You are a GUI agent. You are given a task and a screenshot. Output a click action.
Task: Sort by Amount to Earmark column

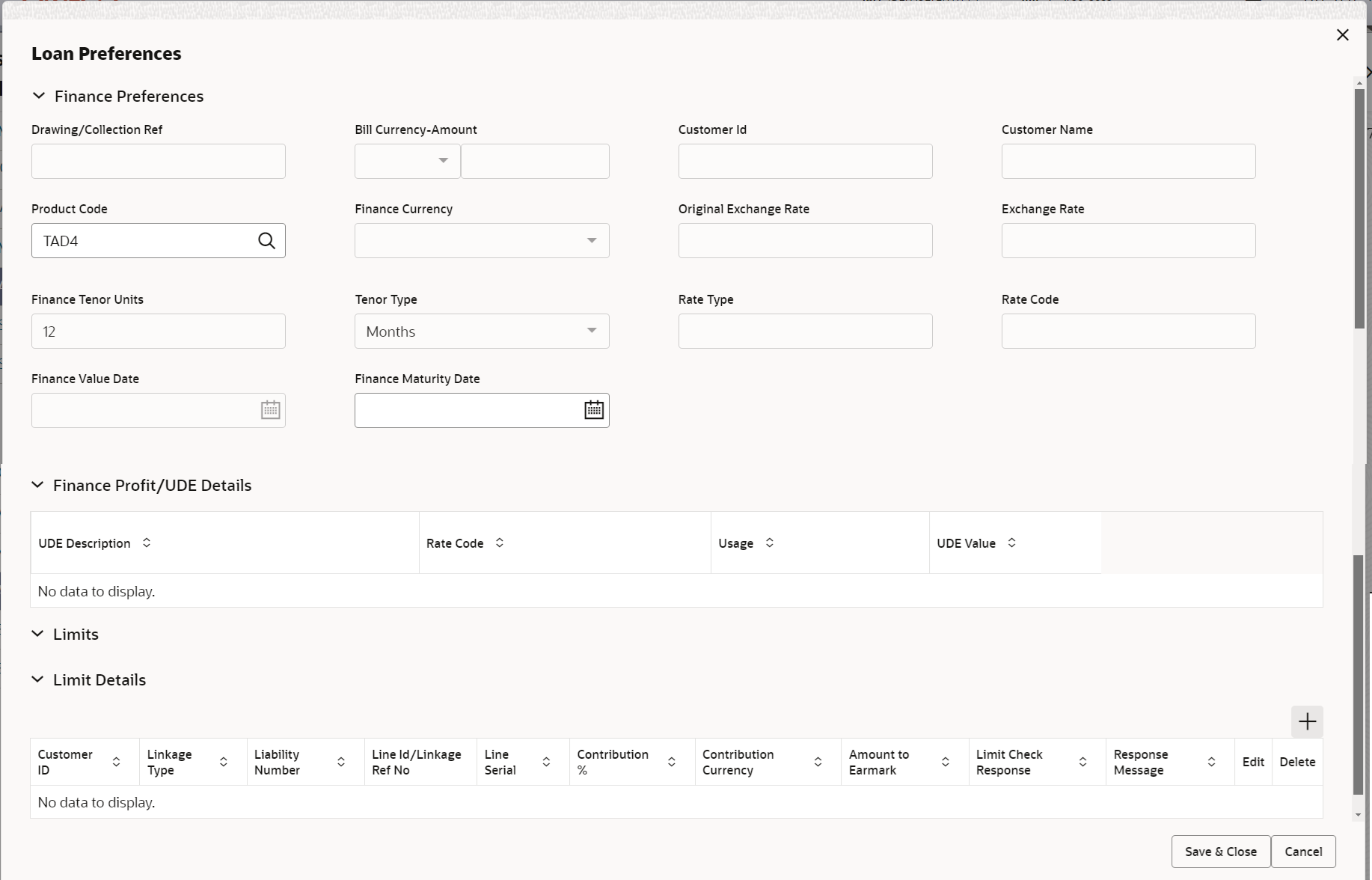pos(945,762)
